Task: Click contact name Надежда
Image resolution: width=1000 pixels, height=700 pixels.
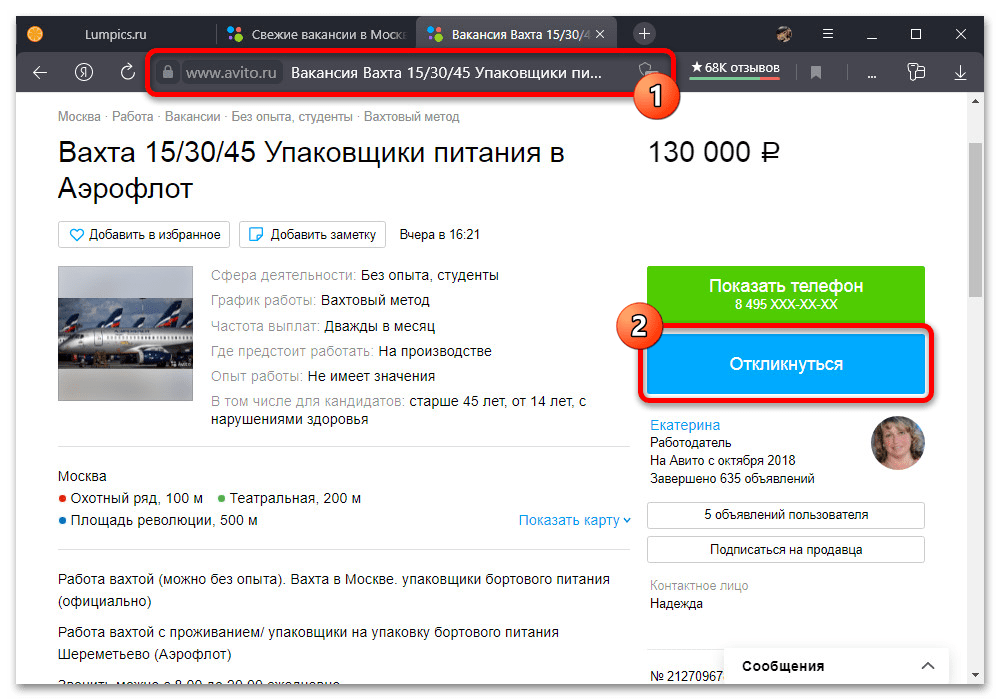Action: click(676, 604)
